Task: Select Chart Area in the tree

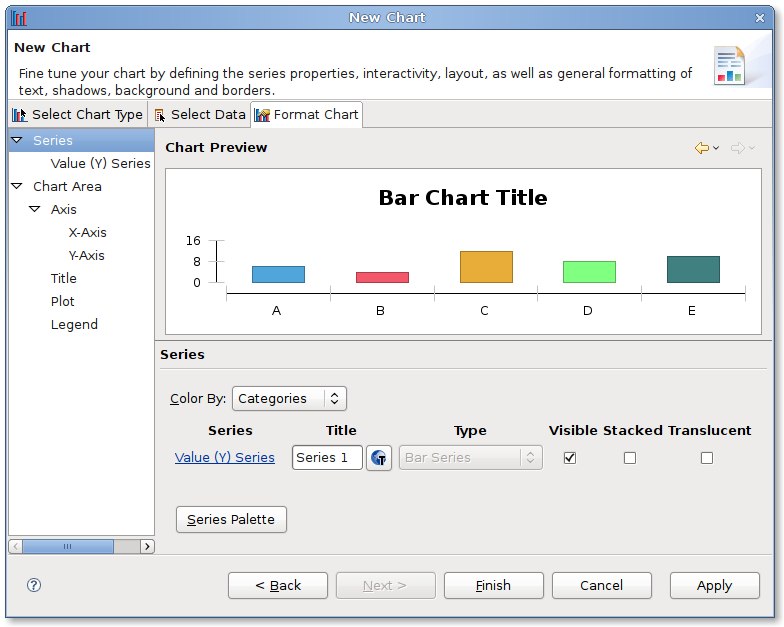Action: pos(68,186)
